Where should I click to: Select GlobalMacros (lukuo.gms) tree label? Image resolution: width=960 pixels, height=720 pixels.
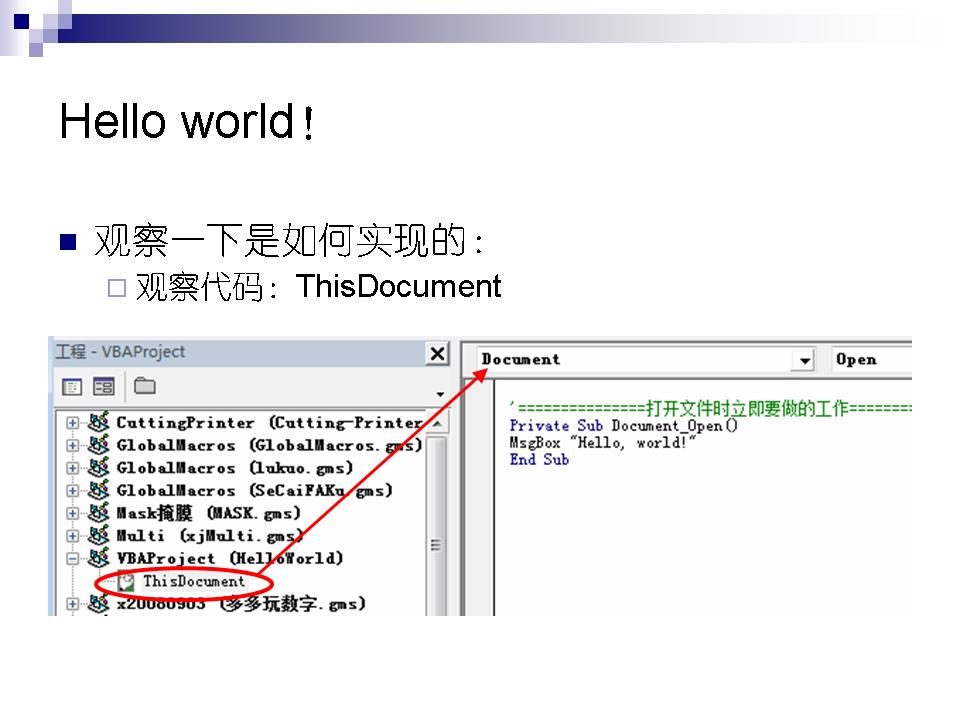pos(234,468)
